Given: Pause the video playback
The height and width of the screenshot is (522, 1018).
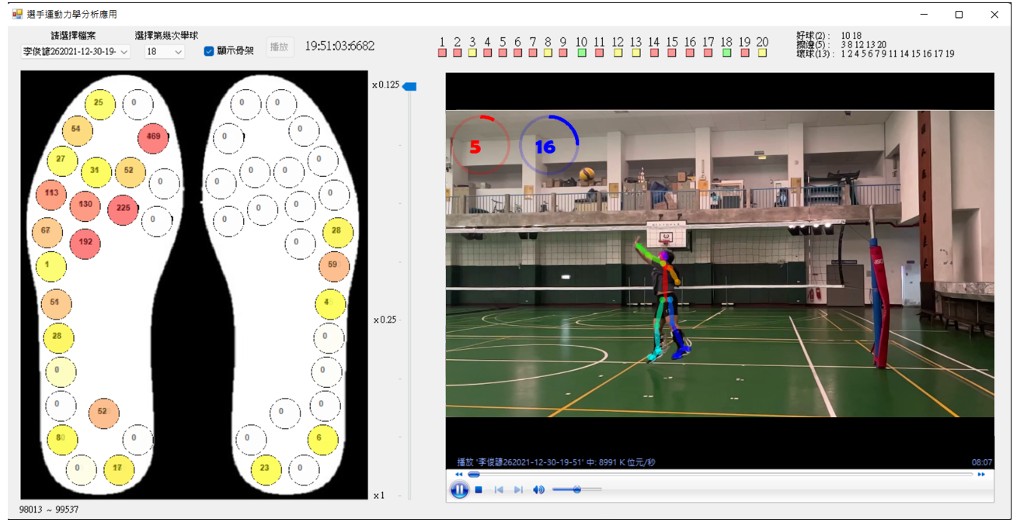Looking at the screenshot, I should click(459, 490).
